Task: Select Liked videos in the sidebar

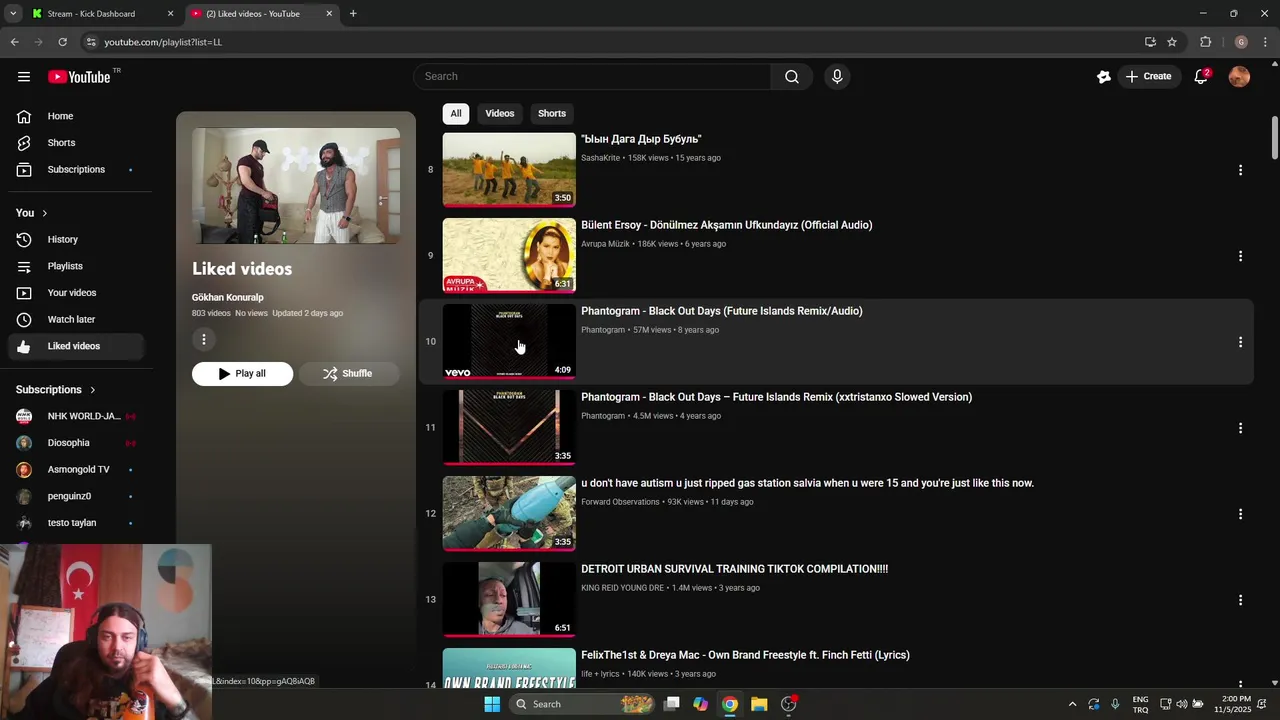Action: click(74, 346)
